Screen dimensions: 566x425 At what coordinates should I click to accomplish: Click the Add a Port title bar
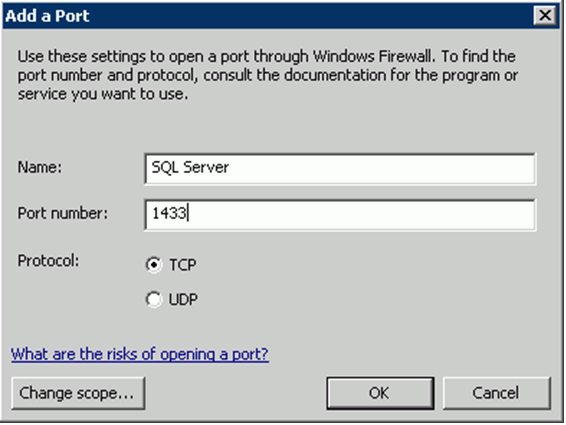pos(267,16)
